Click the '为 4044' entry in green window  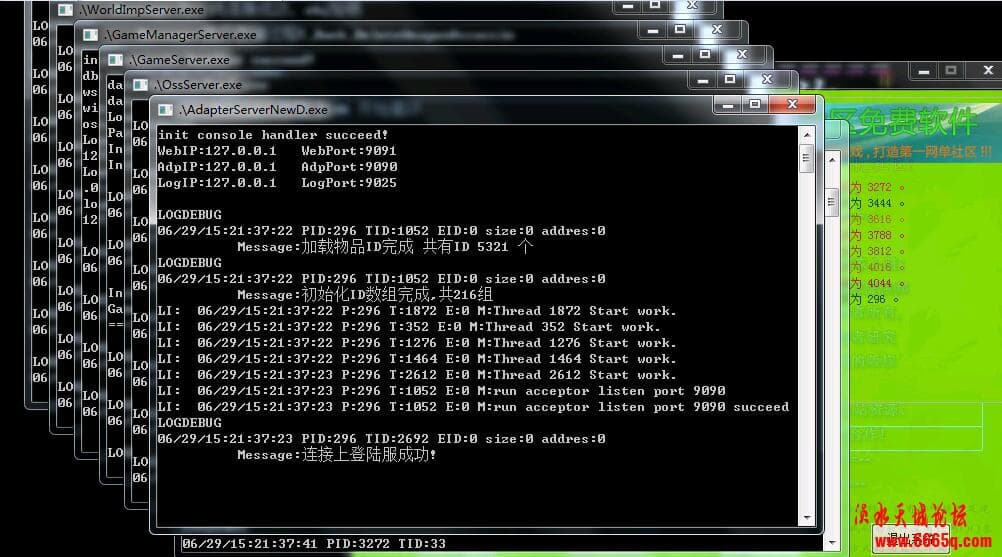[x=877, y=283]
